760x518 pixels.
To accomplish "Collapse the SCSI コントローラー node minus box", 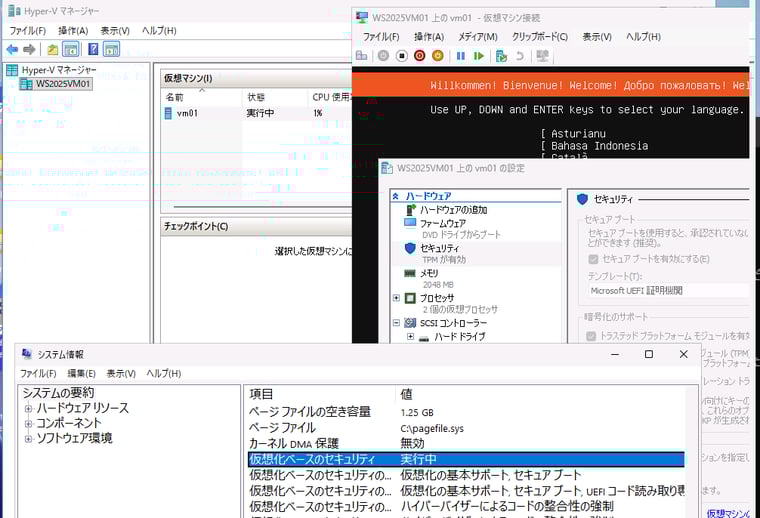I will click(396, 323).
